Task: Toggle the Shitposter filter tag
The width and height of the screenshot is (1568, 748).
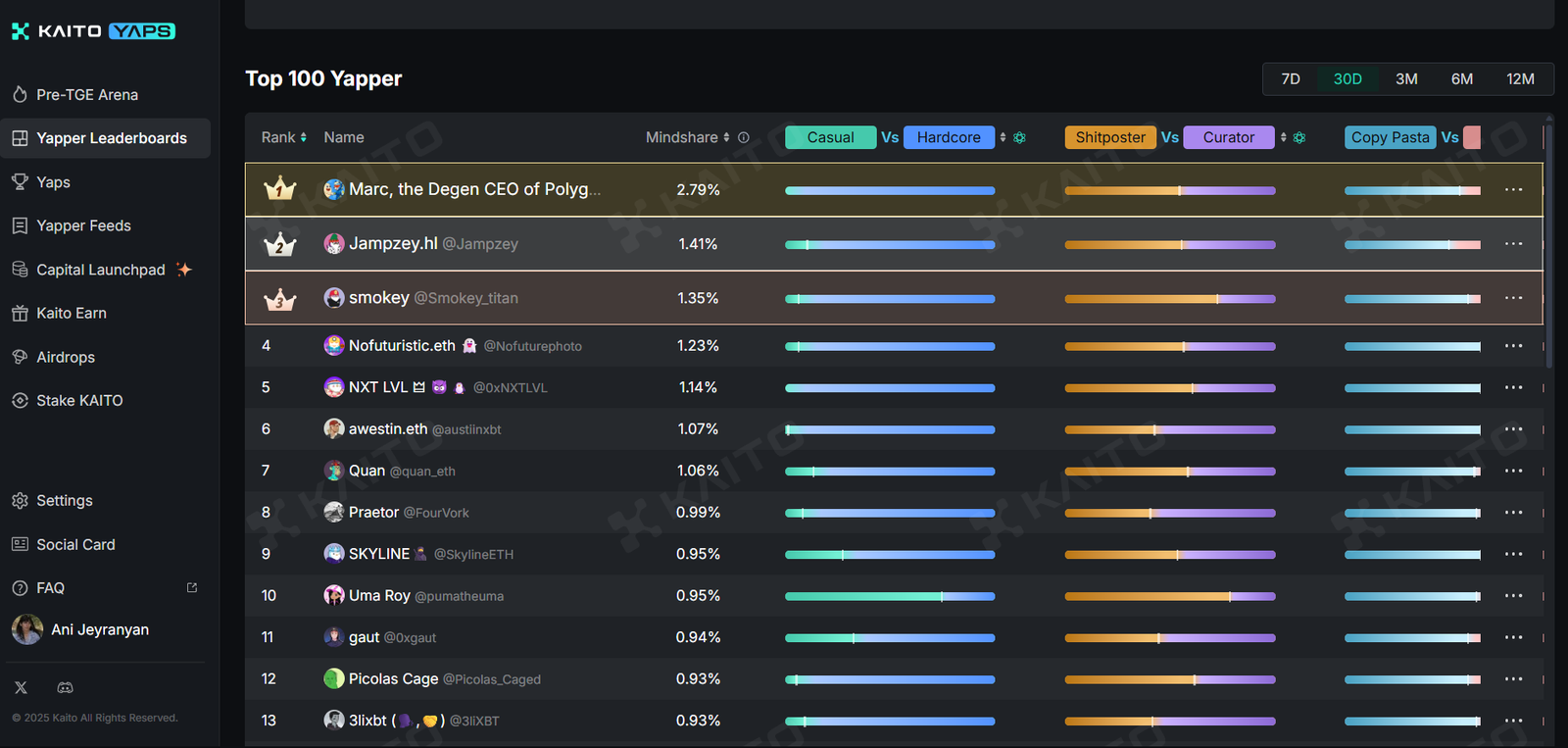Action: (x=1109, y=138)
